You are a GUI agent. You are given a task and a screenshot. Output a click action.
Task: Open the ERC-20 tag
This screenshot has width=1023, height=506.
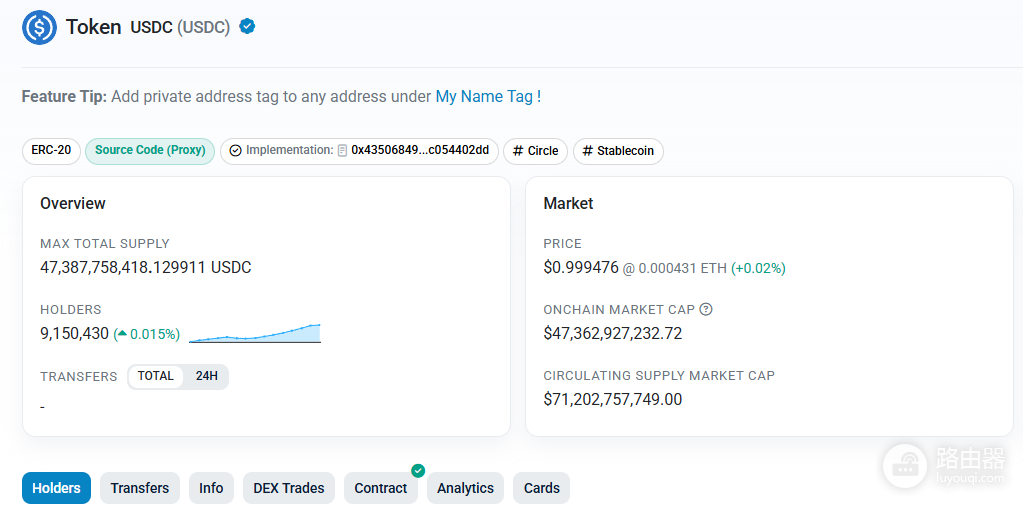click(52, 151)
